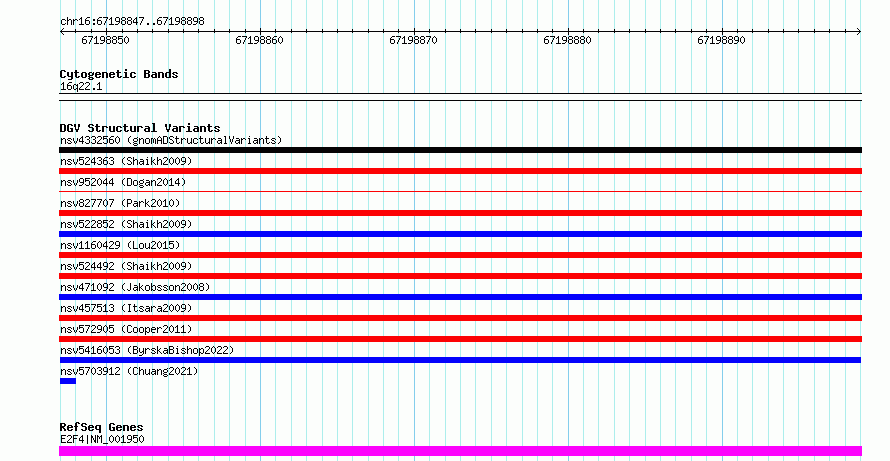890x461 pixels.
Task: Open variant nsv524492 (Shaikh2009) label
Action: point(126,266)
